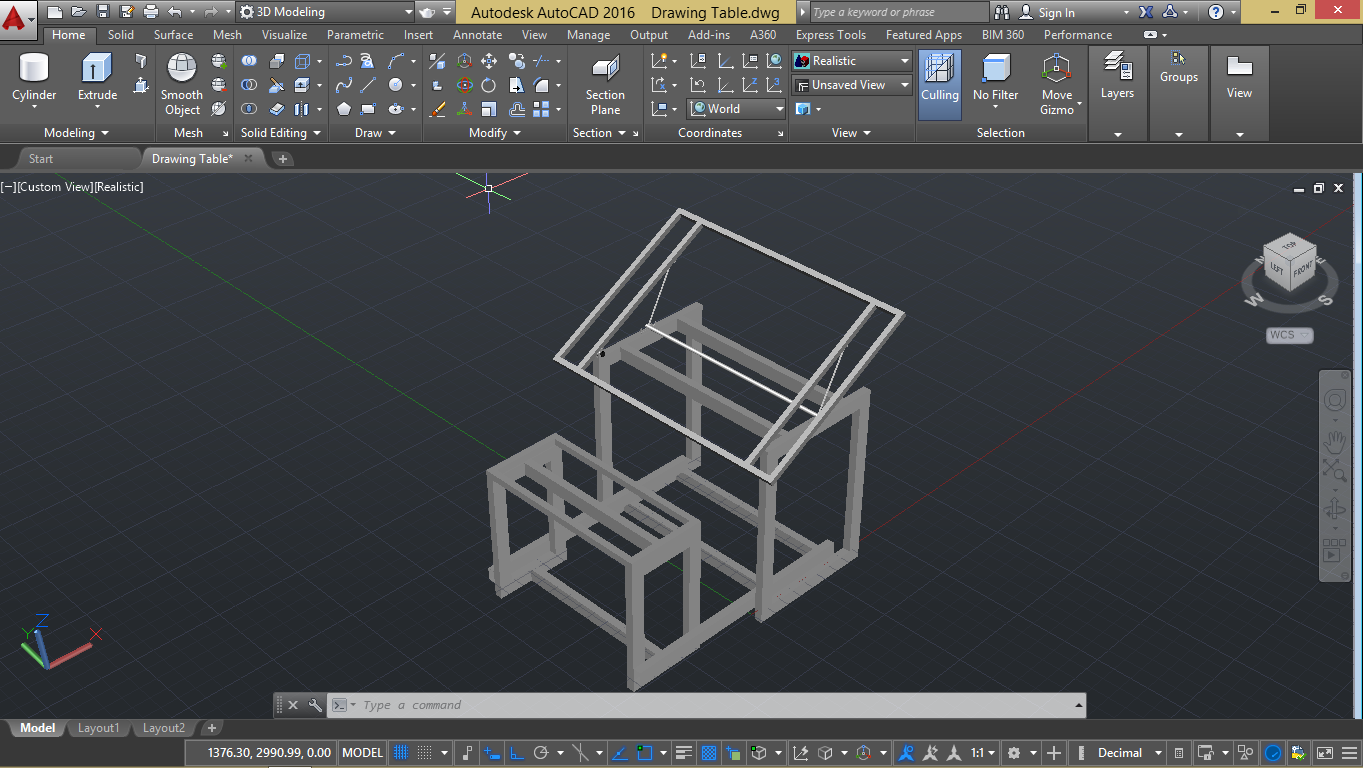Expand the Modify panel

pos(495,133)
